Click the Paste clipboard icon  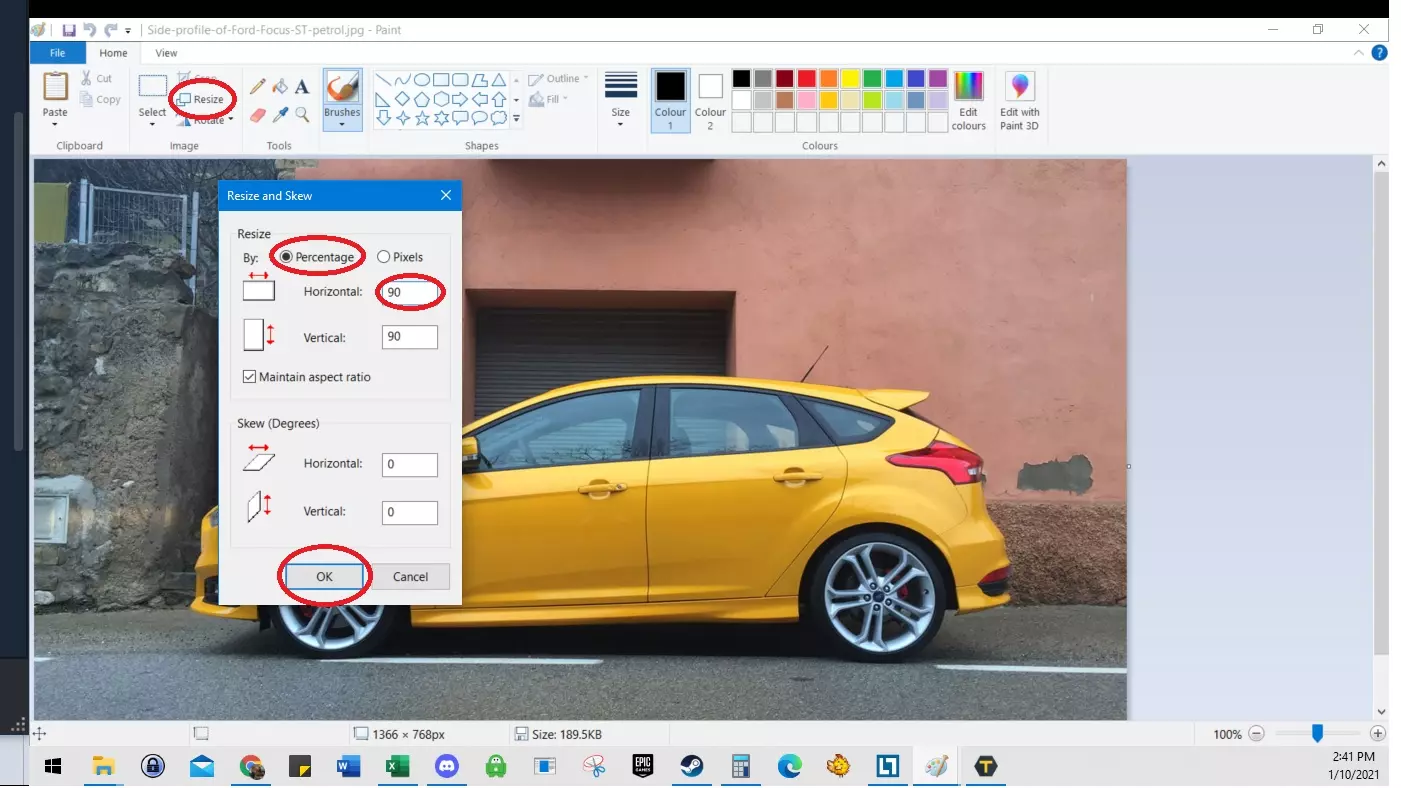coord(55,86)
